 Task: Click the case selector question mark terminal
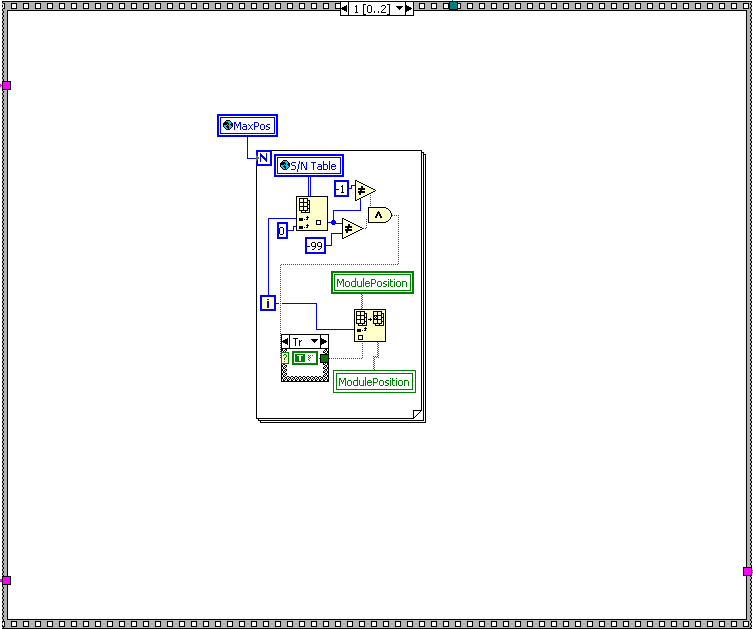point(286,358)
